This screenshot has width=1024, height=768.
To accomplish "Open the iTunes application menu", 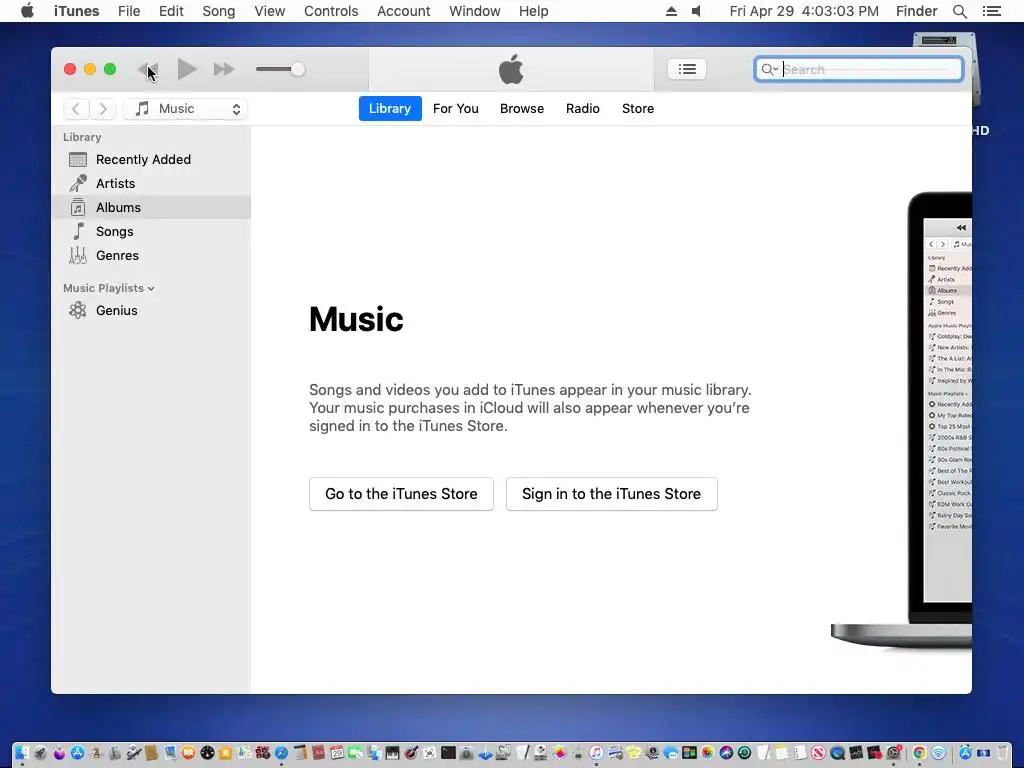I will pos(76,11).
